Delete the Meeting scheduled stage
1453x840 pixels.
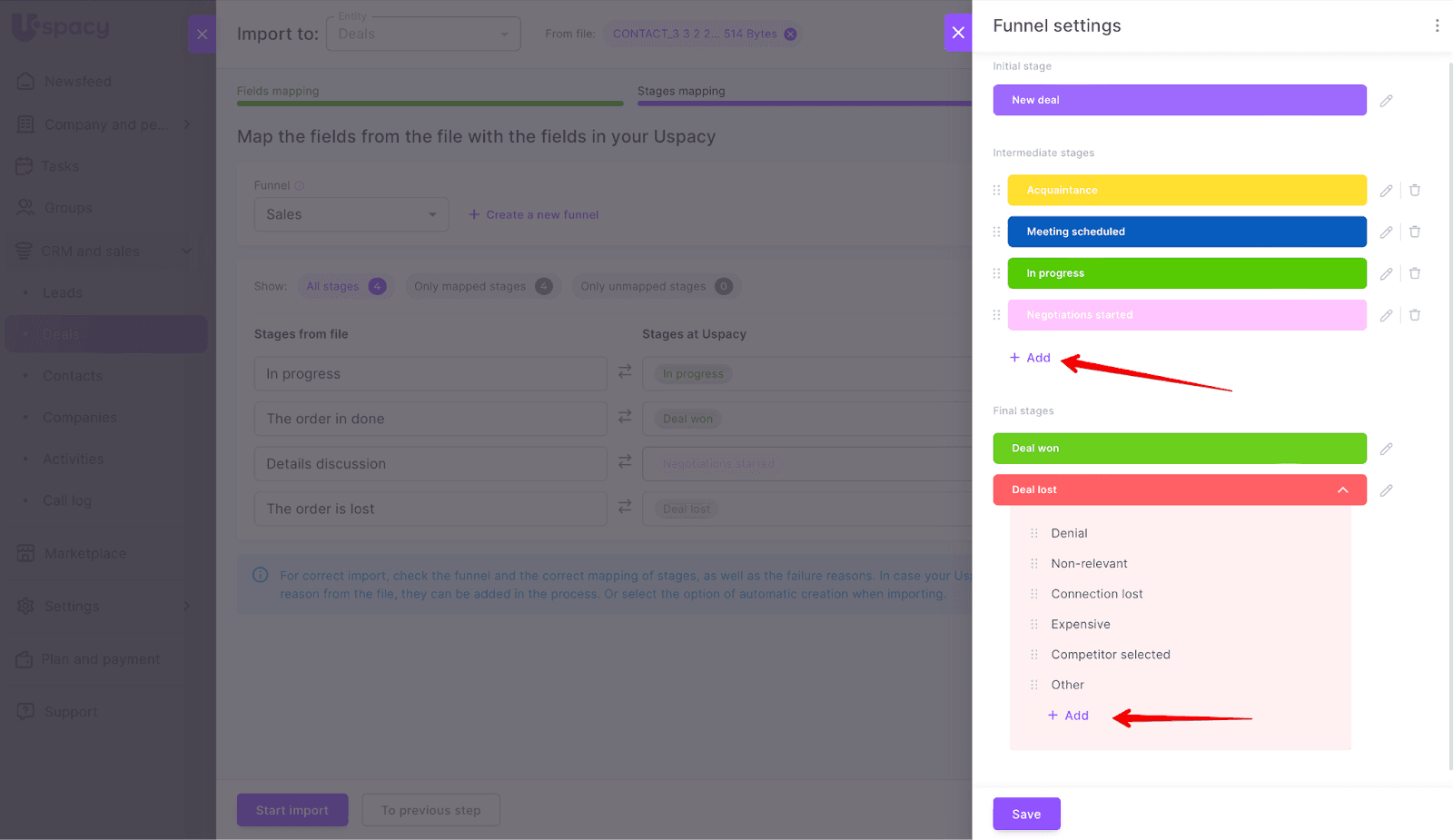[1415, 232]
